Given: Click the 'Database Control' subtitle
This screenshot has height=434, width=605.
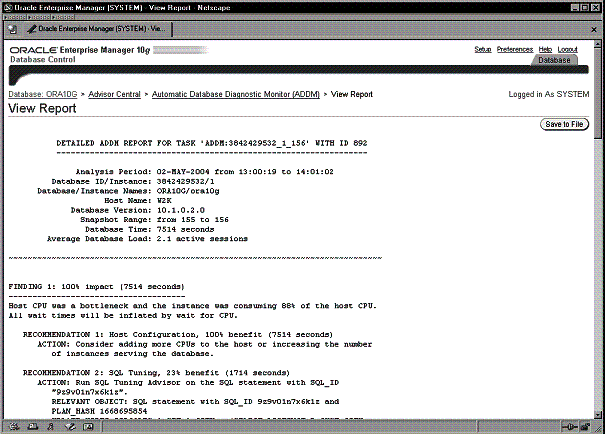Looking at the screenshot, I should [43, 59].
